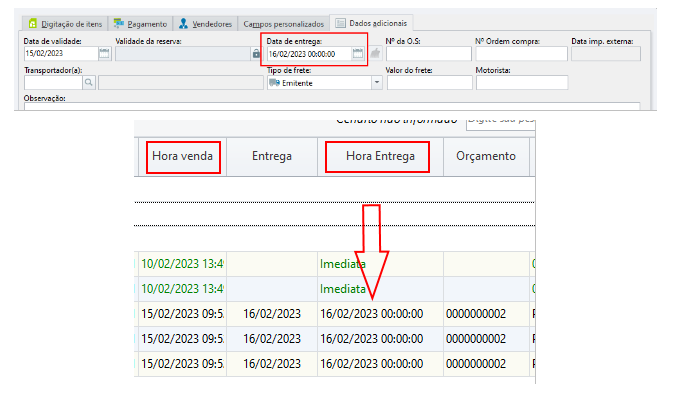Viewport: 674px width, 406px height.
Task: Click the Data de entrega field
Action: pos(309,54)
